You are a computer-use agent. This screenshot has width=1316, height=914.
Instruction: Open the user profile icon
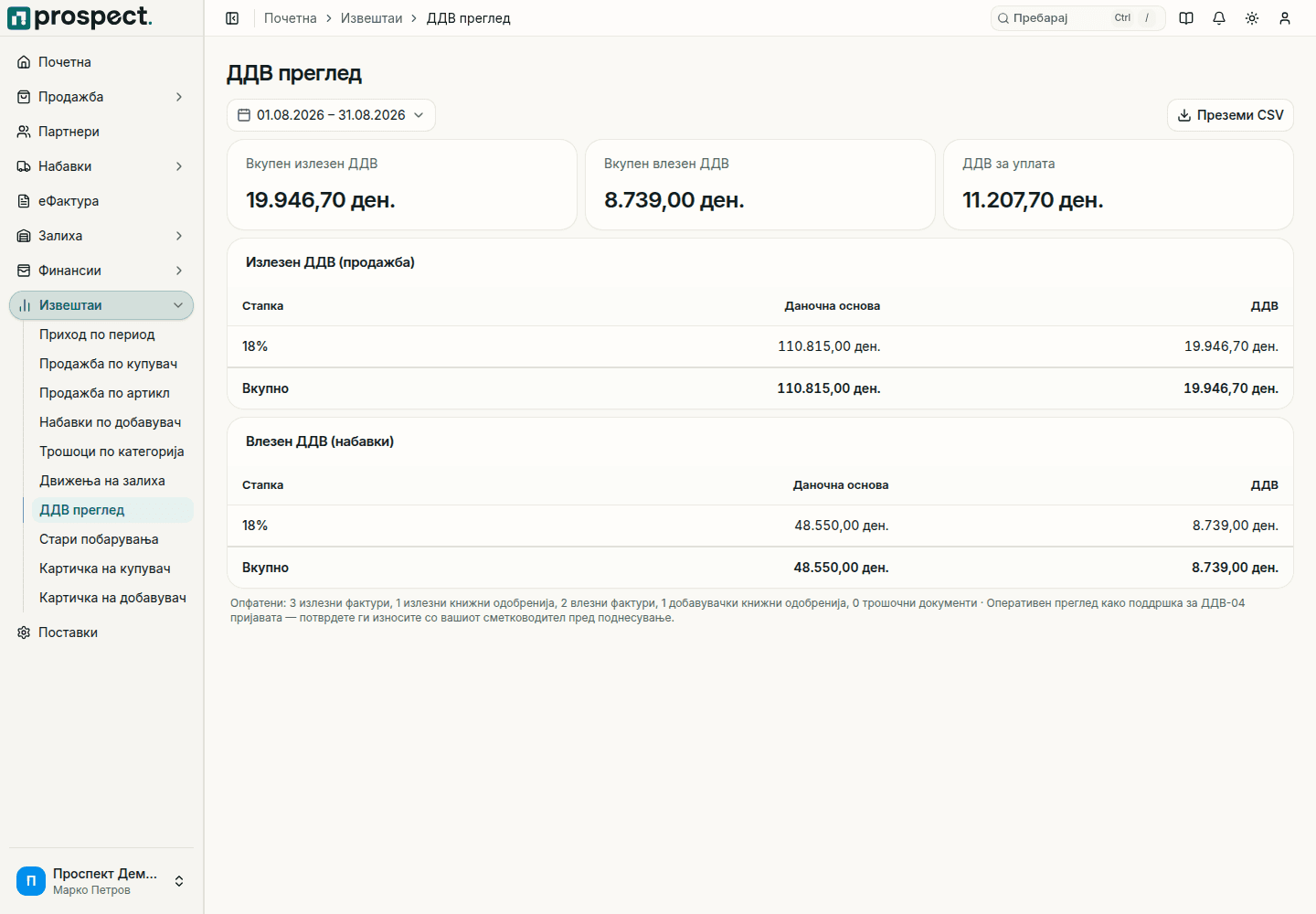pyautogui.click(x=1285, y=18)
